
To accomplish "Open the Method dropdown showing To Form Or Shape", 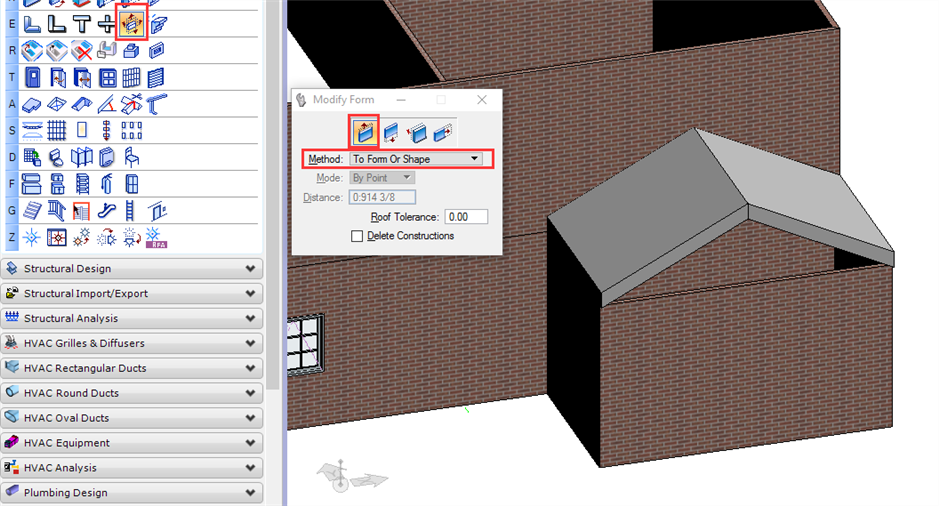I will coord(416,159).
